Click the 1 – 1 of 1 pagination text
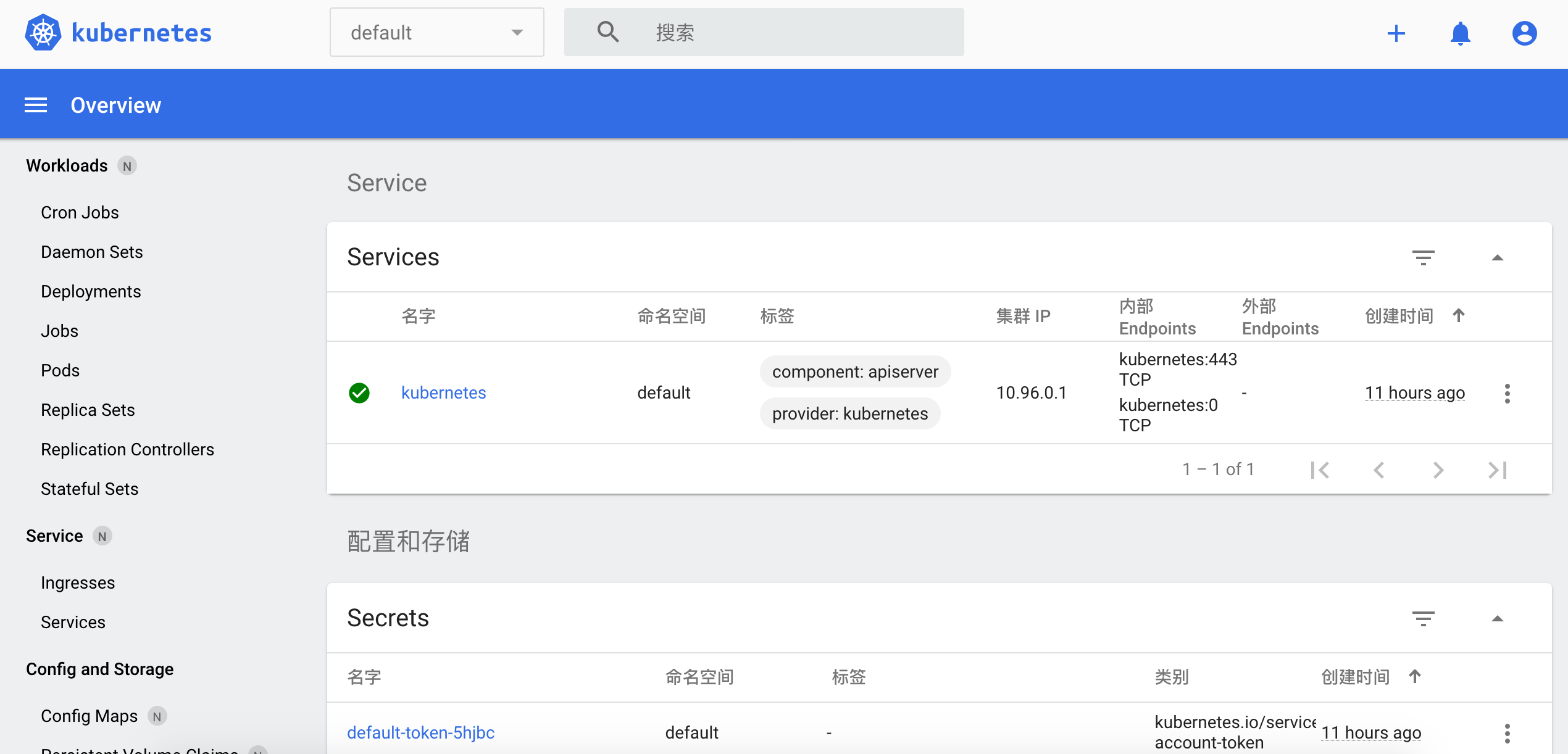This screenshot has width=1568, height=754. pyautogui.click(x=1218, y=470)
